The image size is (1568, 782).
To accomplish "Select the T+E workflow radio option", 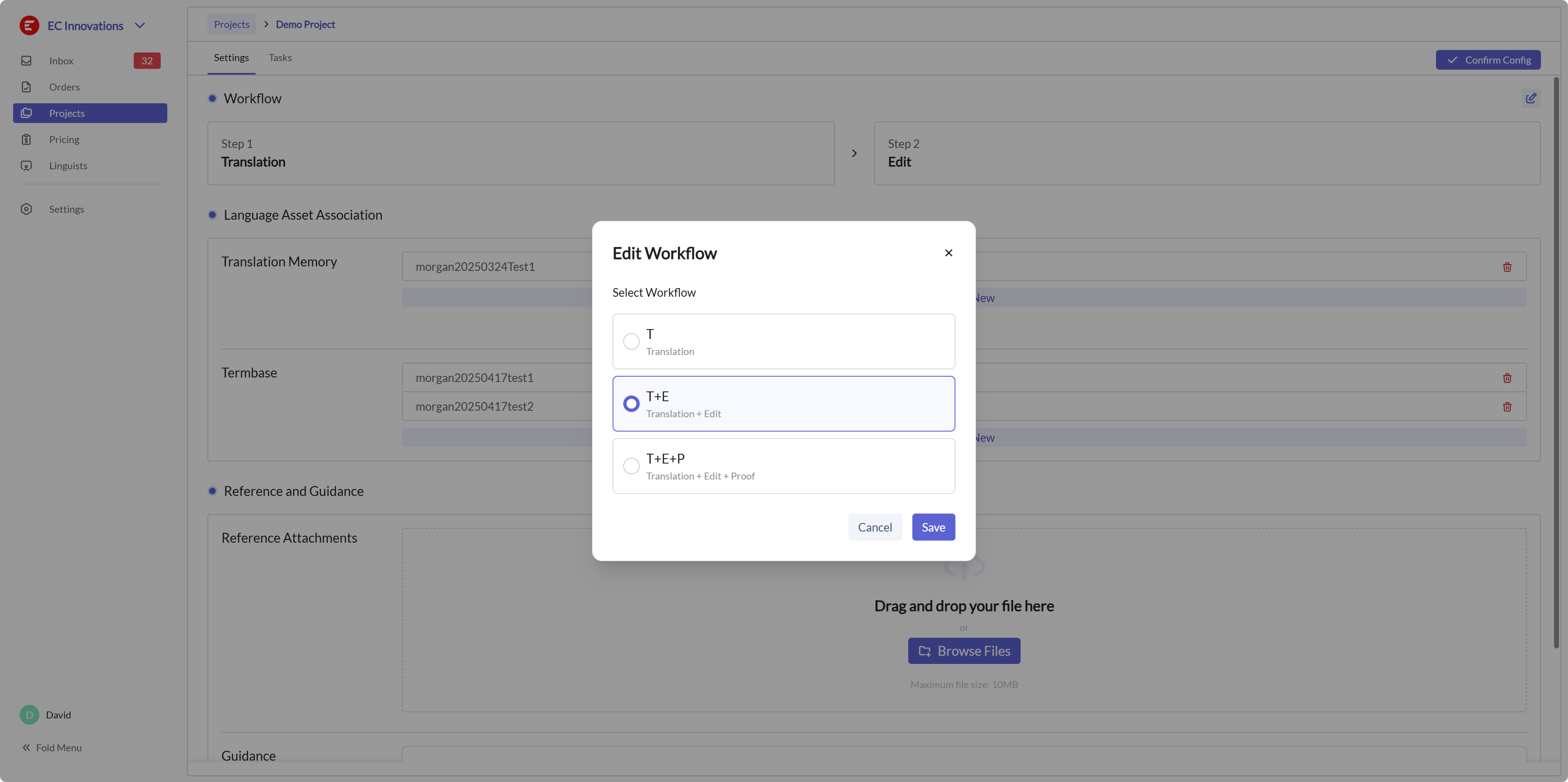I will pyautogui.click(x=631, y=403).
